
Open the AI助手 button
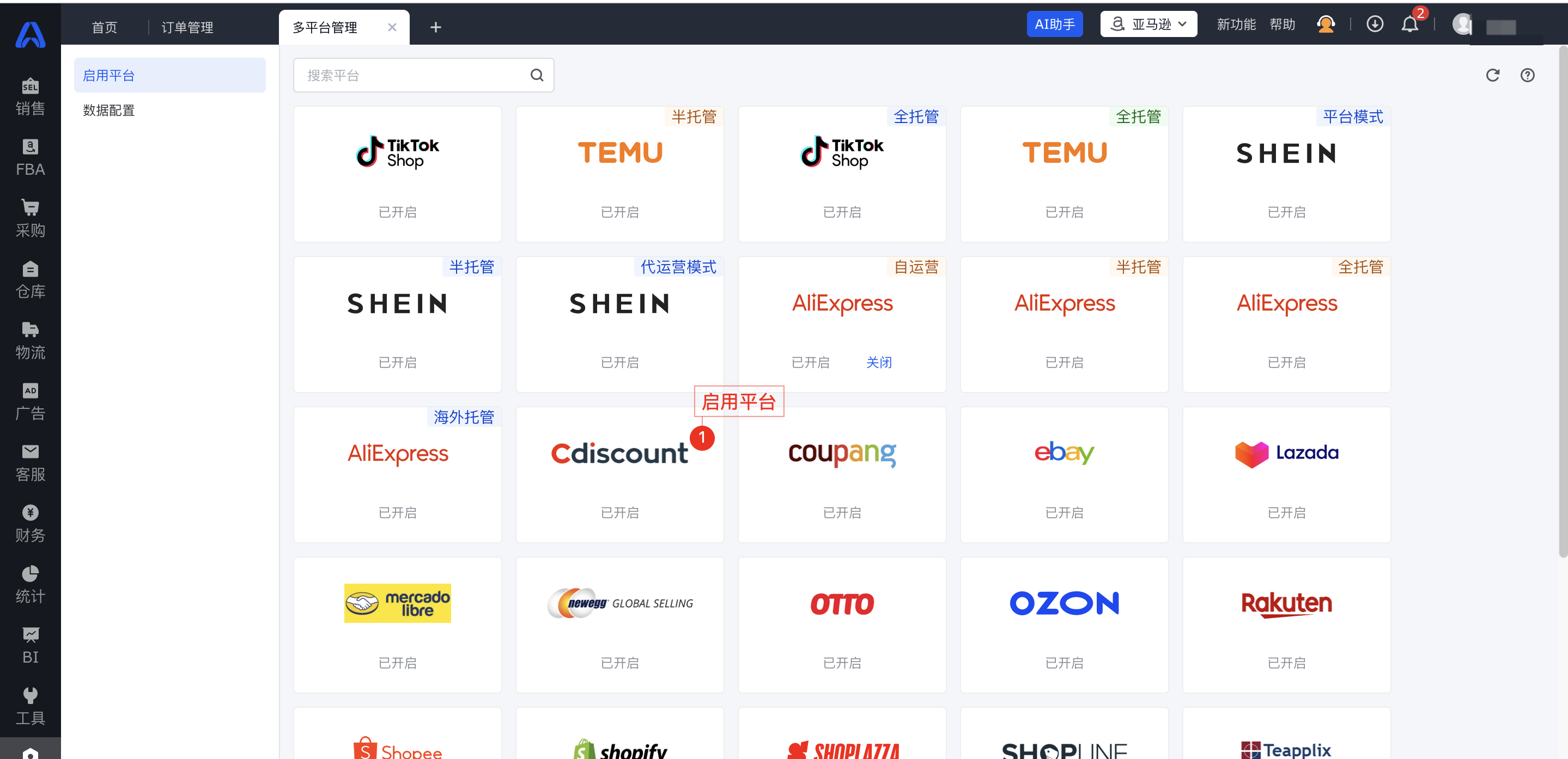coord(1054,25)
